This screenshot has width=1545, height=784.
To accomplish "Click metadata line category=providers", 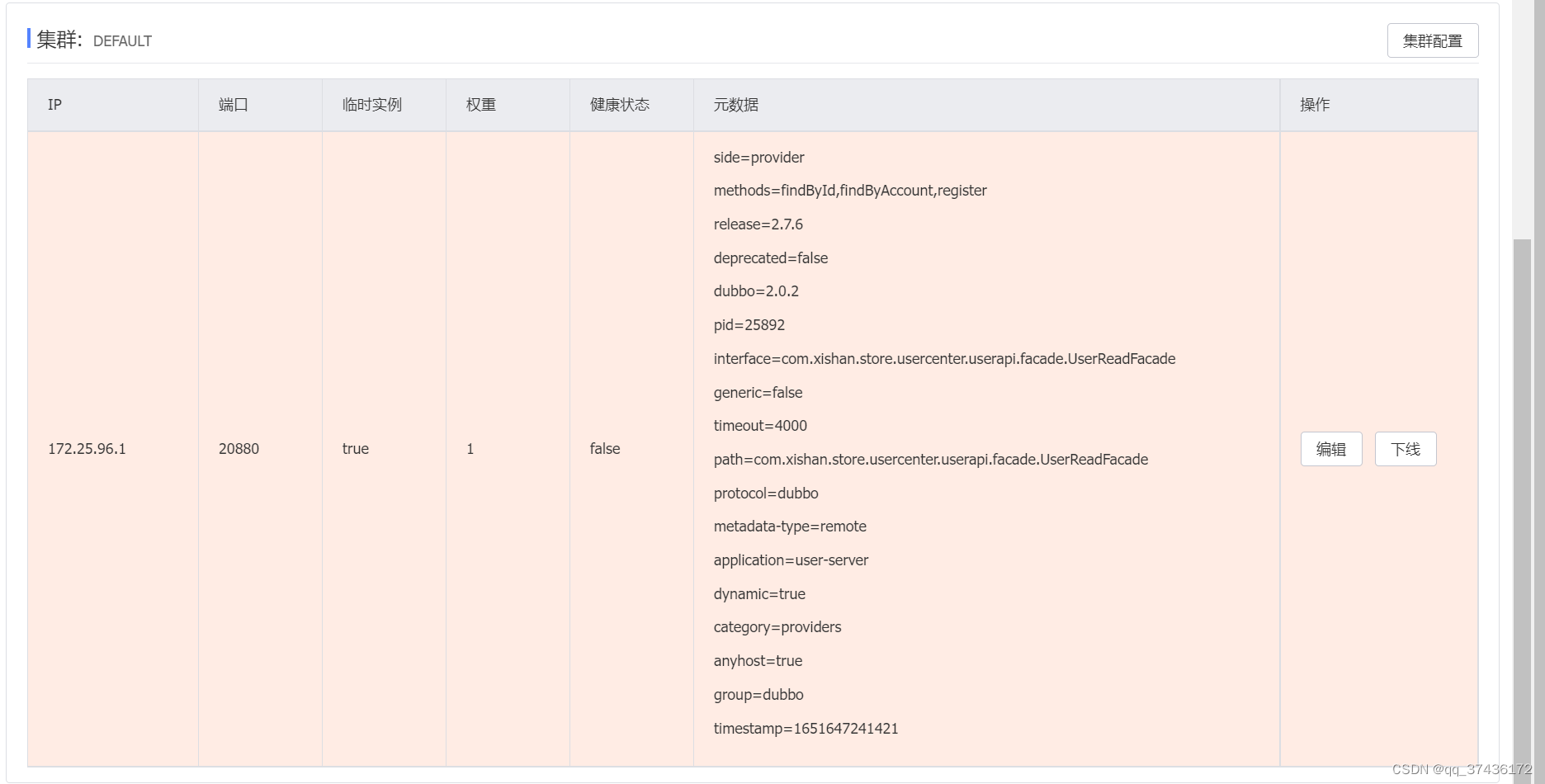I will (777, 627).
